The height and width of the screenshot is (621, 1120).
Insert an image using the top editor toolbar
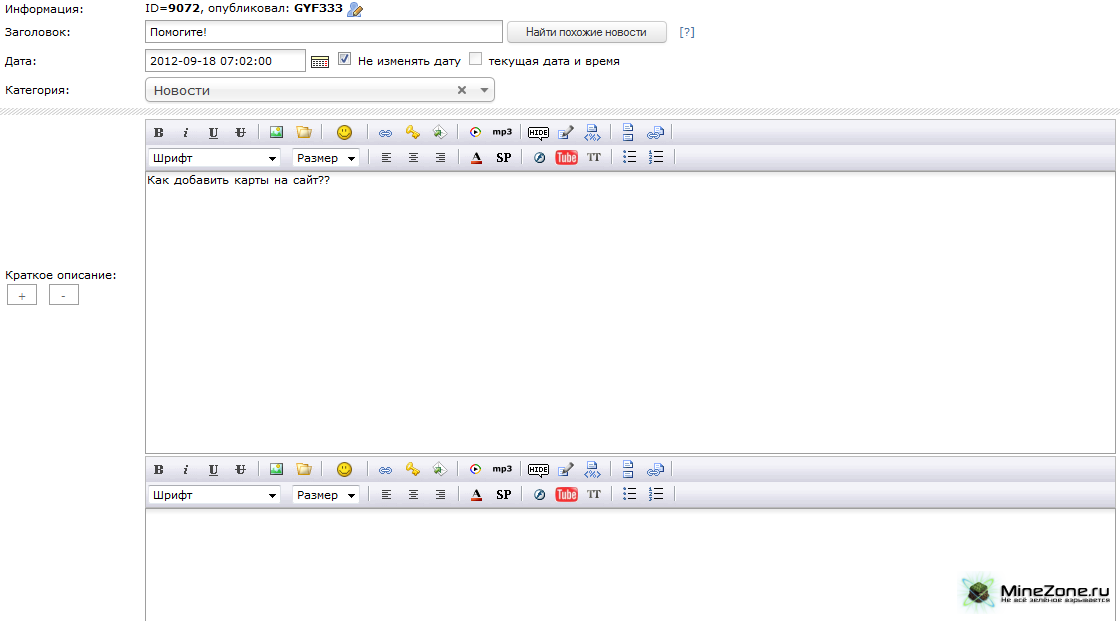tap(276, 132)
